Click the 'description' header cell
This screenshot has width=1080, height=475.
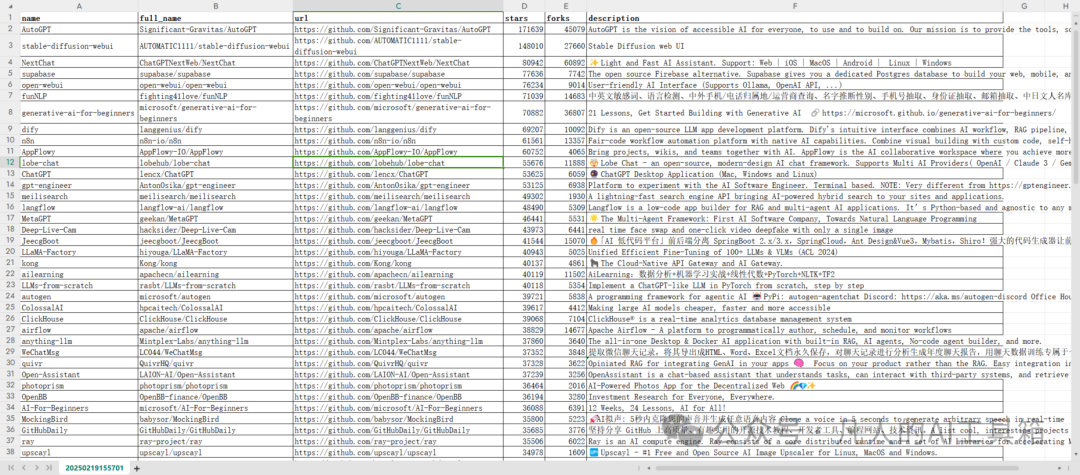pos(794,18)
